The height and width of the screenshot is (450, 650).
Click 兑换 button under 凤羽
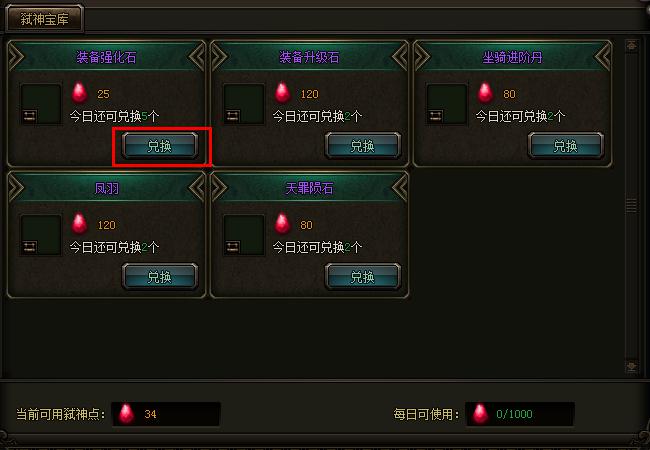pyautogui.click(x=160, y=277)
